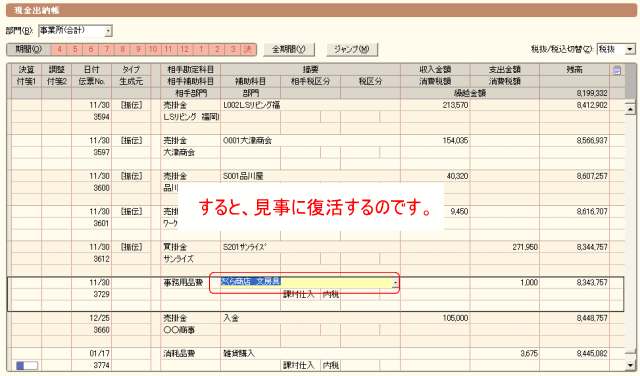Select month 12 in period bar
Viewport: 640px width, 376px height.
[x=184, y=49]
